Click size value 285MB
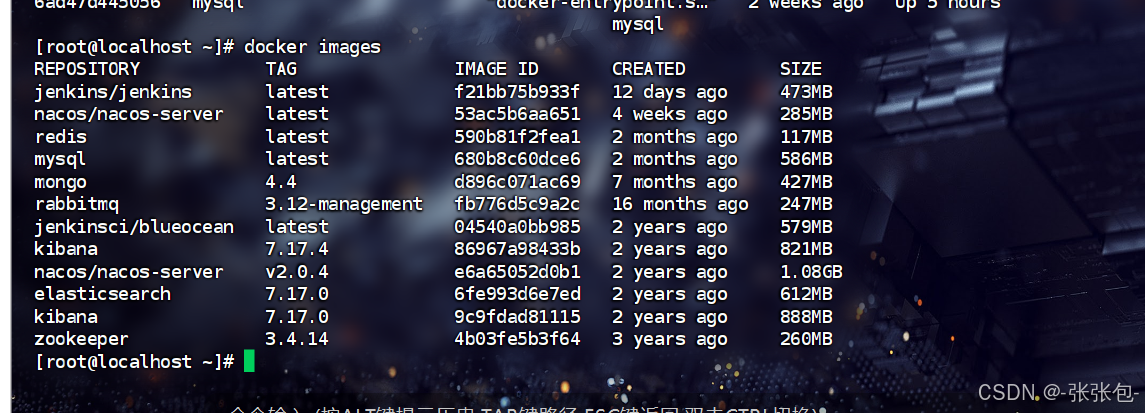Viewport: 1145px width, 413px height. [806, 115]
